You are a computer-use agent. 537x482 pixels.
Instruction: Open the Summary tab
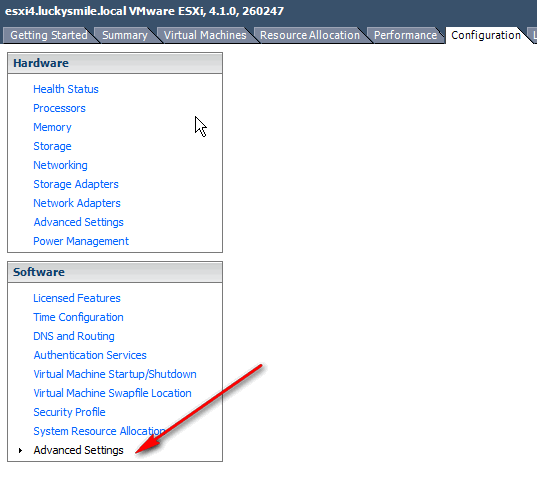[x=125, y=35]
